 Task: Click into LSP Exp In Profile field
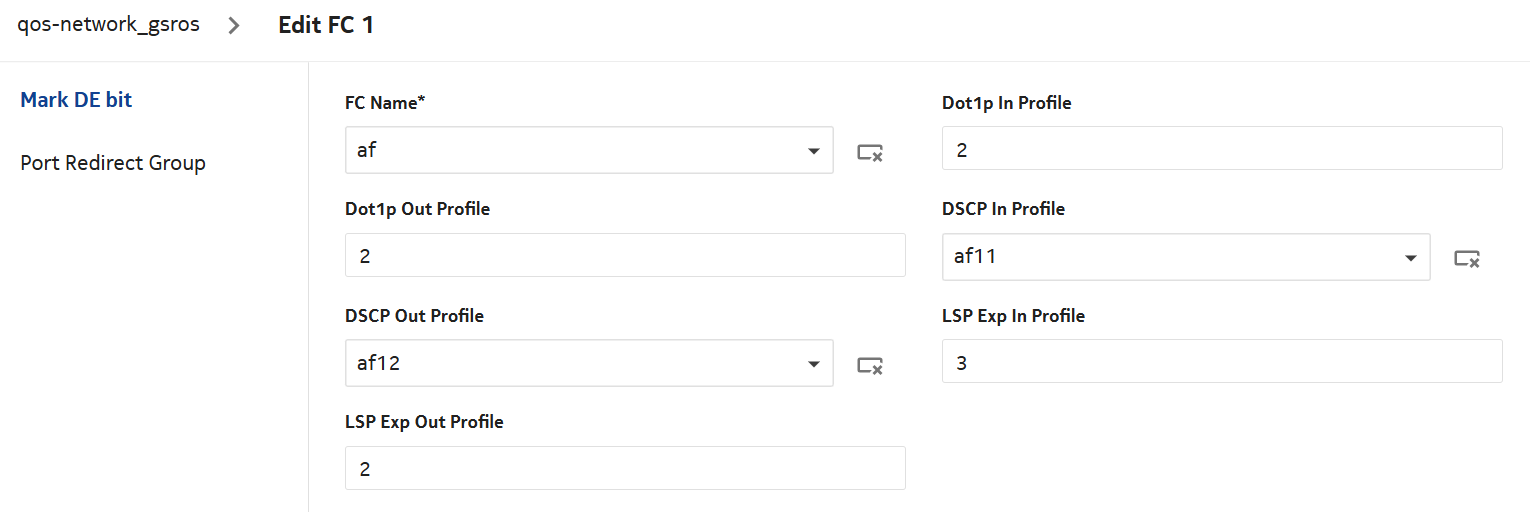pos(1221,362)
